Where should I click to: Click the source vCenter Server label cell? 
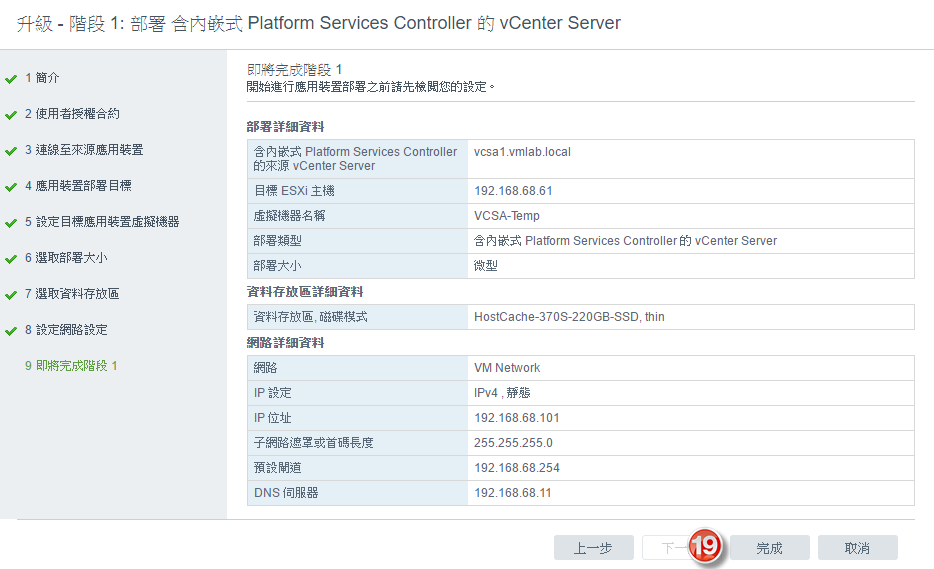[357, 159]
